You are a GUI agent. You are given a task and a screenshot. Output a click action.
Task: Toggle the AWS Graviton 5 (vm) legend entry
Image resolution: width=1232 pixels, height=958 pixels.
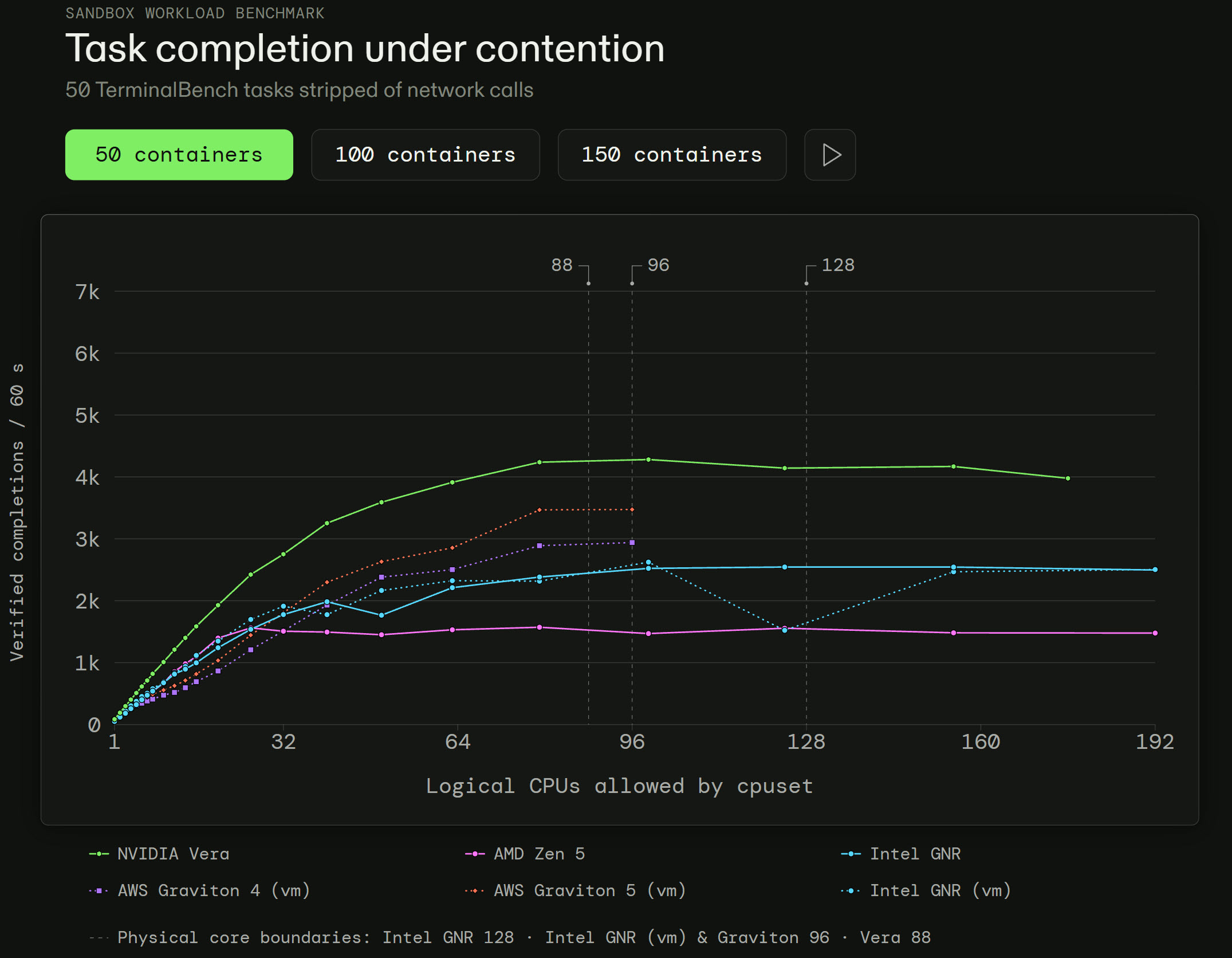[576, 890]
